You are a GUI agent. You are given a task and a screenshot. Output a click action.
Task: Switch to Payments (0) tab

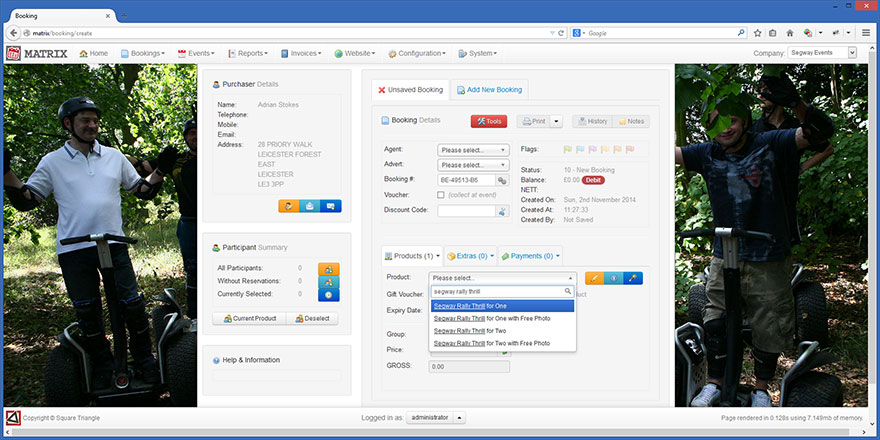point(530,256)
